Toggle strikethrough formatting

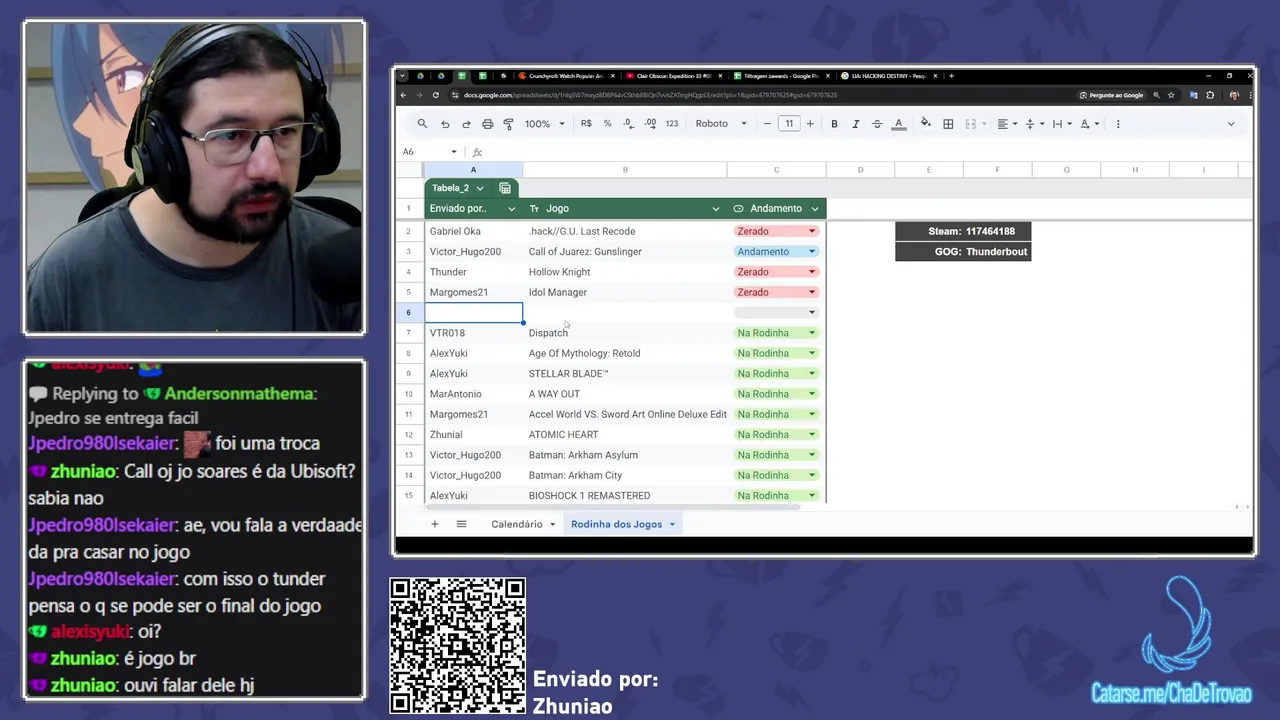877,124
